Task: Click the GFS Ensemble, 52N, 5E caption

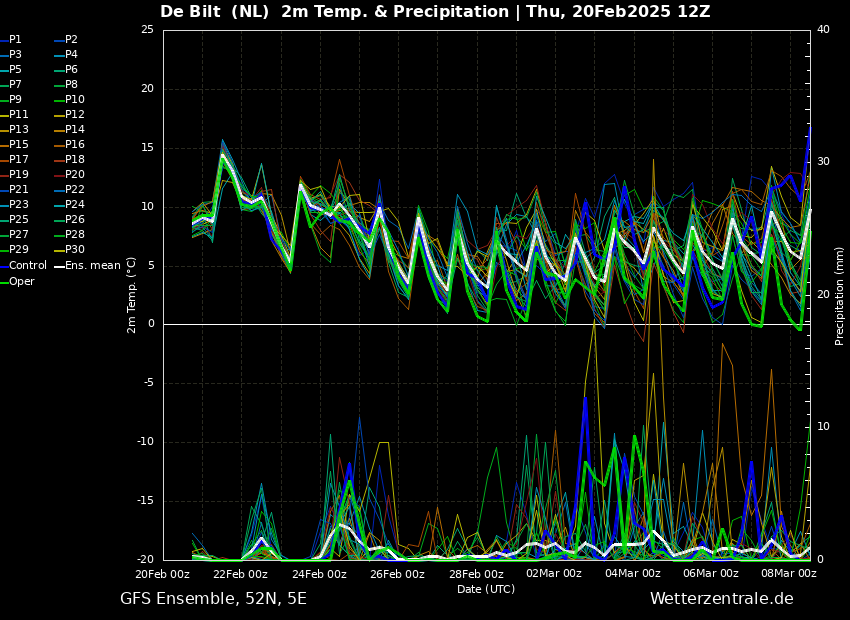Action: (213, 599)
